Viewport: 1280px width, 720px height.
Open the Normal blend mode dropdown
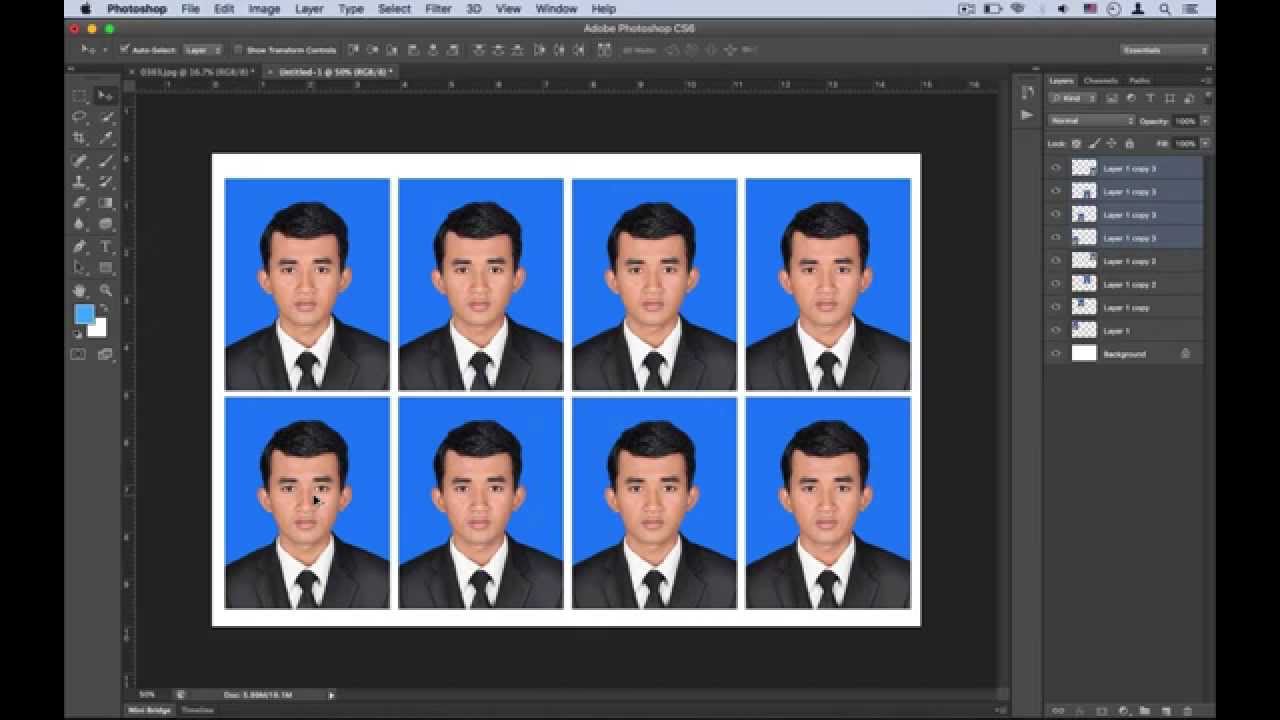[x=1092, y=120]
